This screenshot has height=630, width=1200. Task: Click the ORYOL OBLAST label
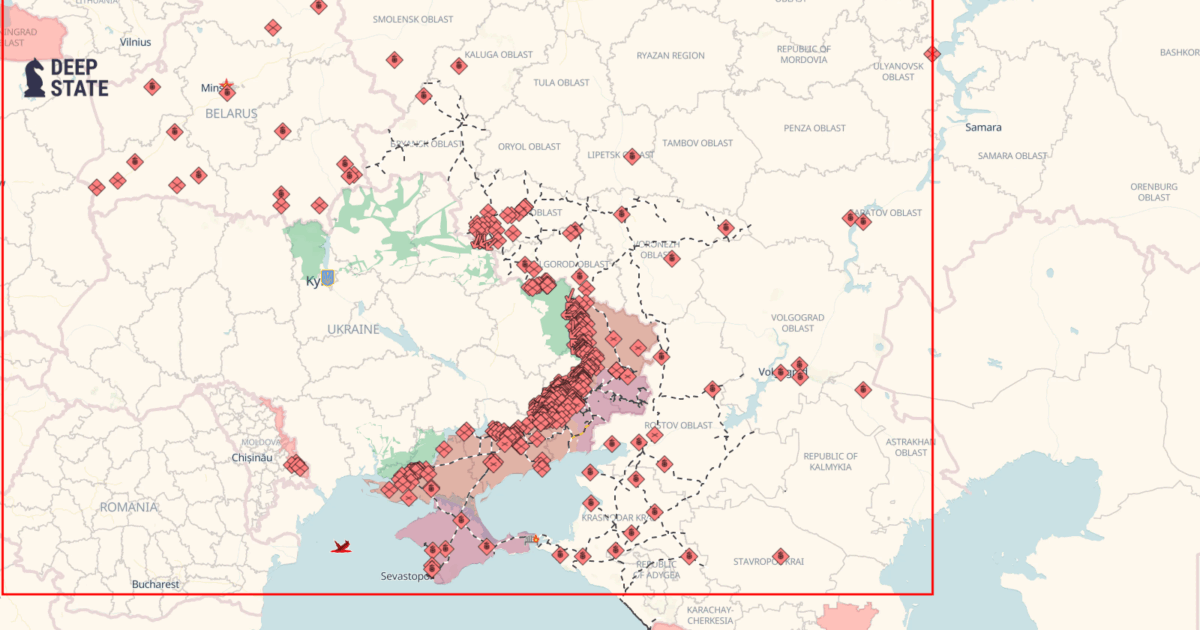coord(529,146)
